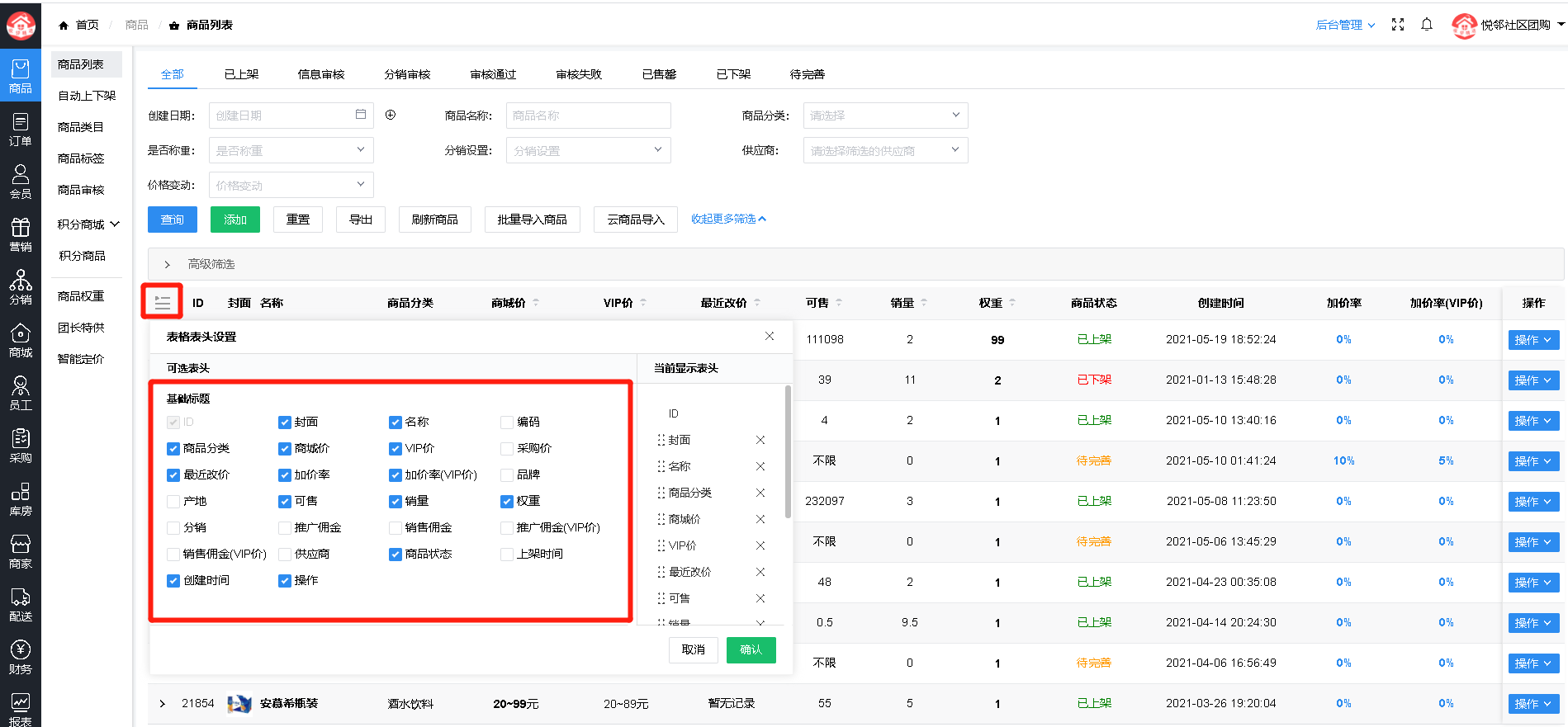This screenshot has height=727, width=1568.
Task: Expand 积分商城 submenu
Action: pyautogui.click(x=88, y=224)
